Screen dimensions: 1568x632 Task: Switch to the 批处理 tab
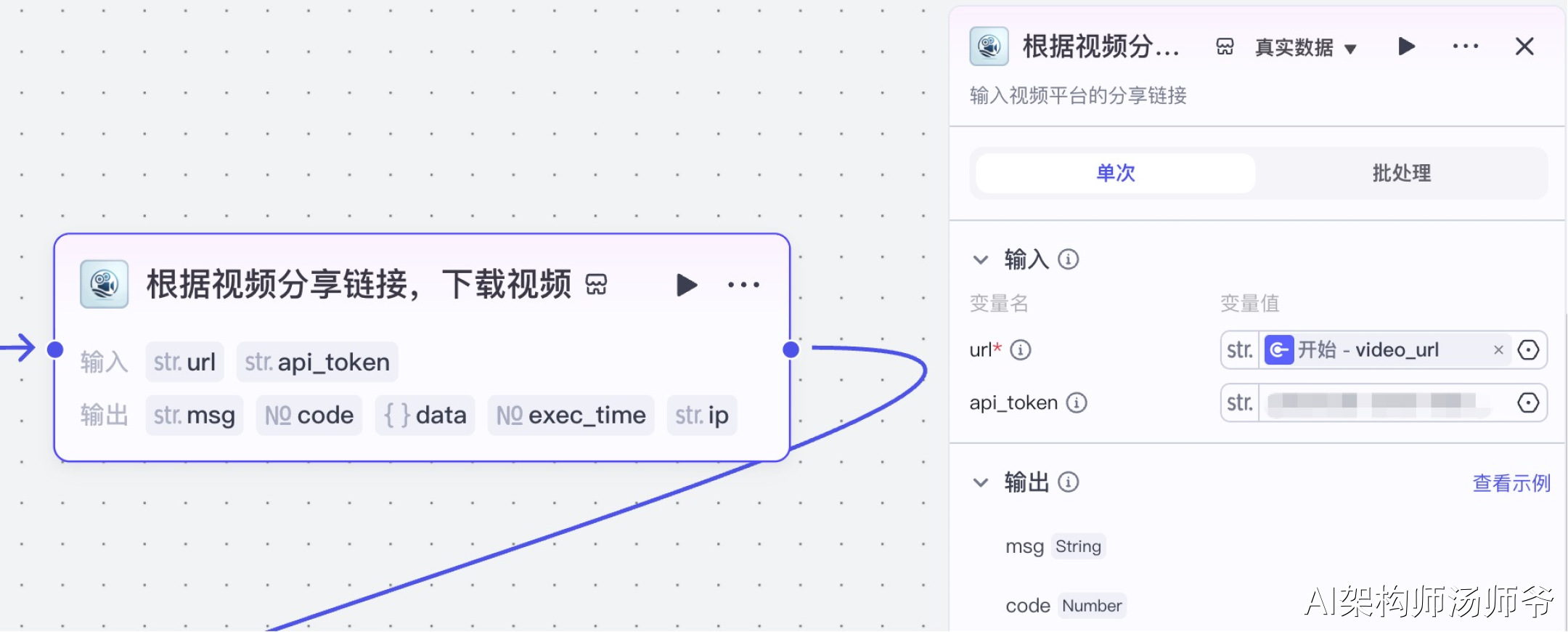(1401, 173)
